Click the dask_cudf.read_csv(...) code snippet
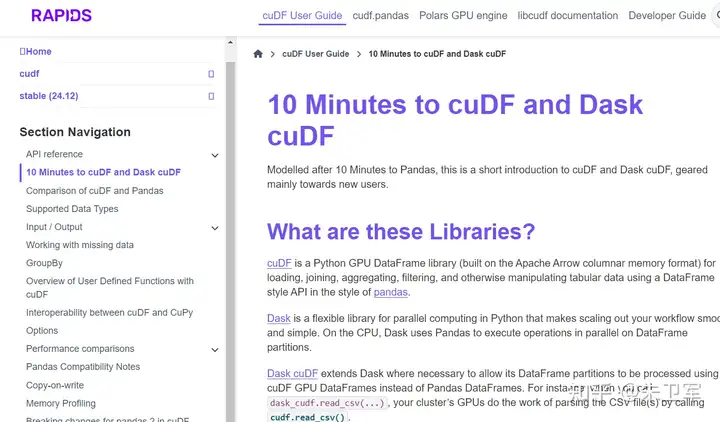The height and width of the screenshot is (422, 720). (x=327, y=403)
